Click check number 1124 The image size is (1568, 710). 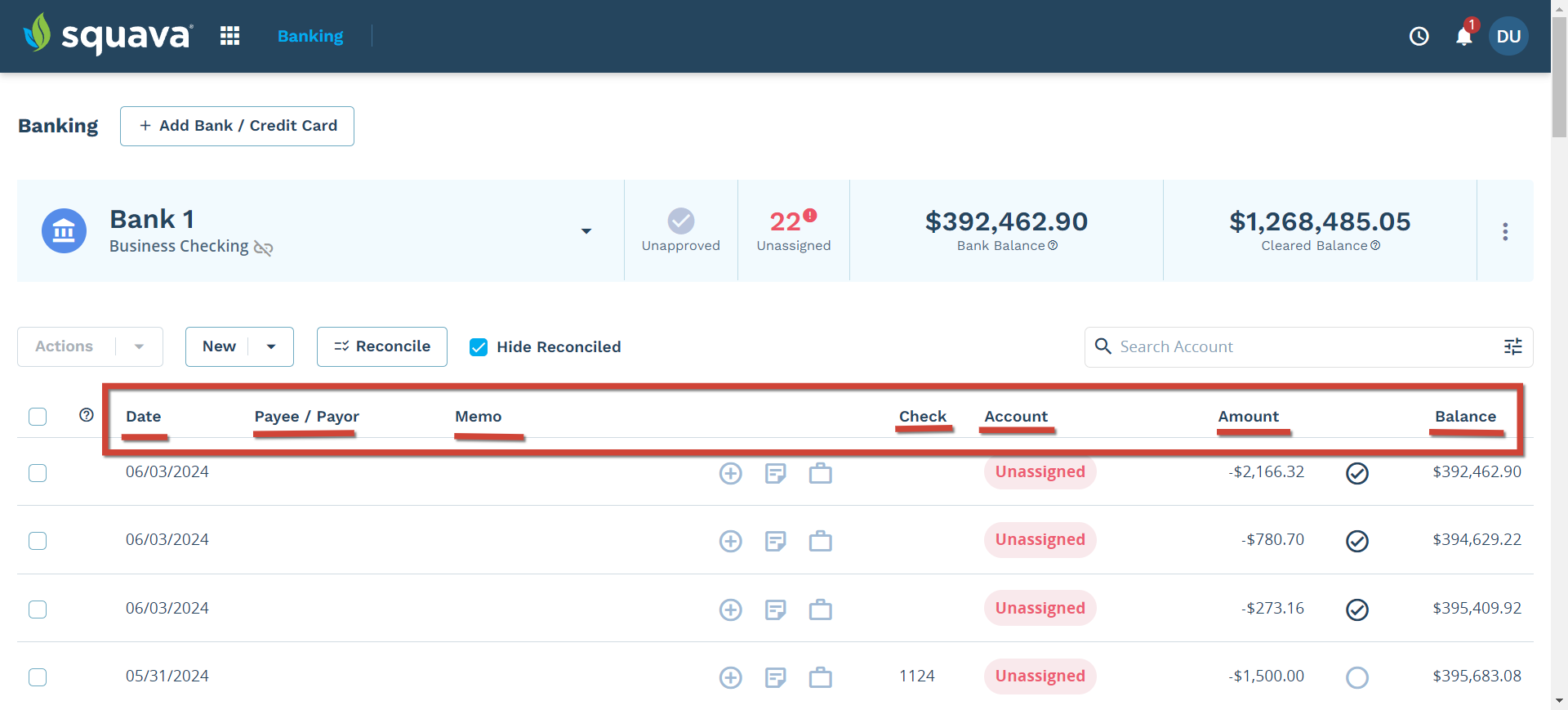click(x=916, y=676)
